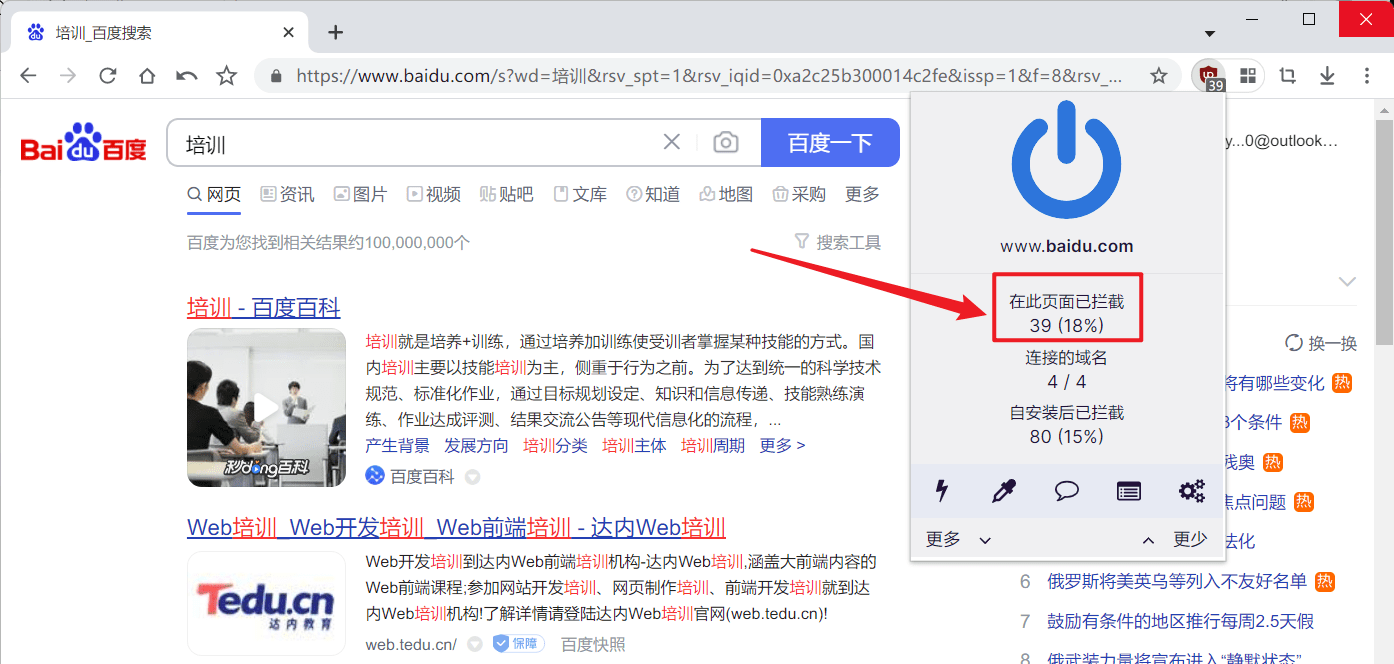Open the uBlock dashboard gears icon
This screenshot has height=664, width=1394.
click(1190, 490)
